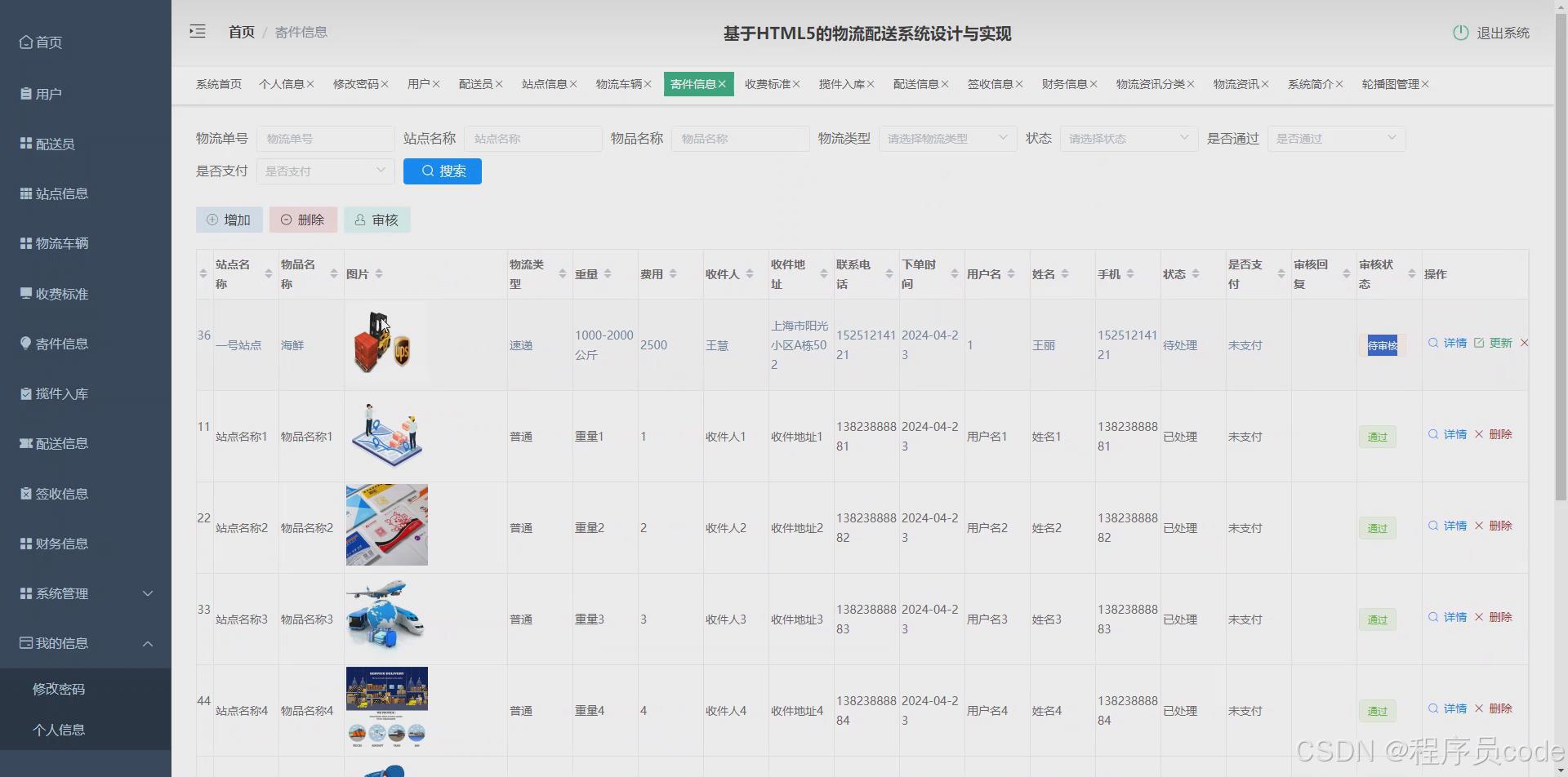The width and height of the screenshot is (1568, 777).
Task: Click the 搜索 button to search
Action: (442, 171)
